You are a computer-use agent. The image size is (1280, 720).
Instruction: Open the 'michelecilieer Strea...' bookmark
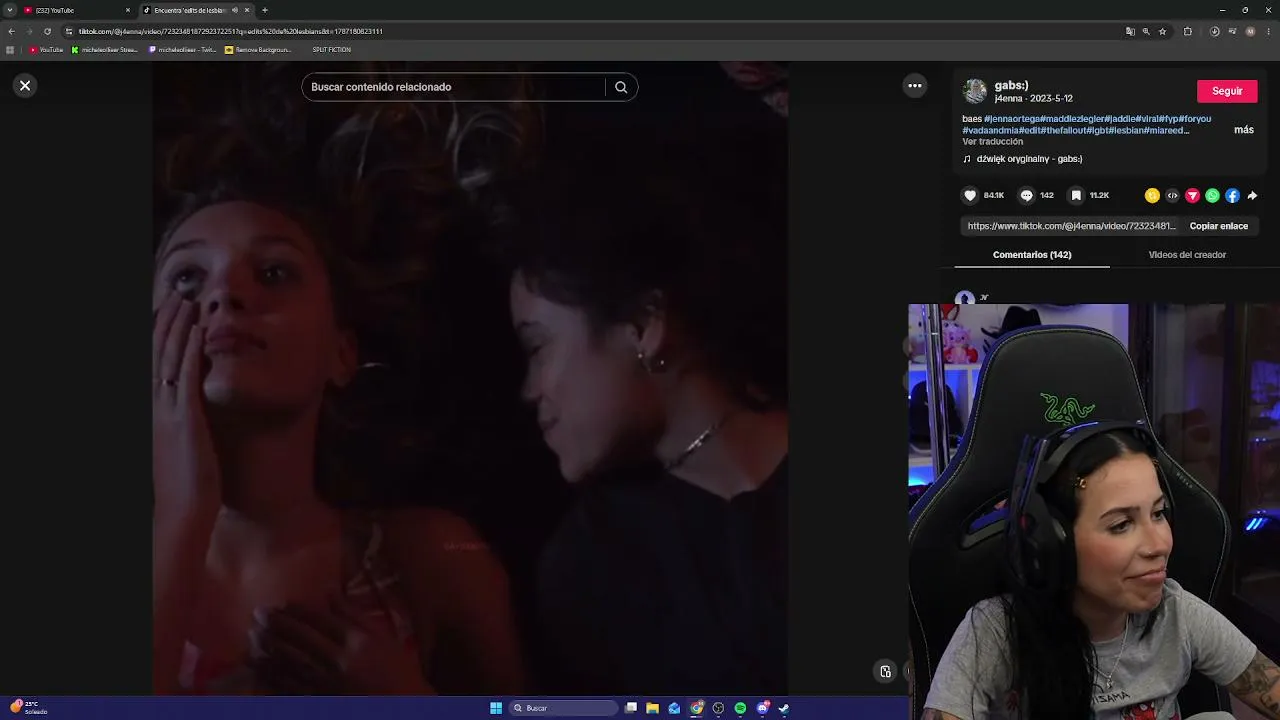tap(104, 50)
